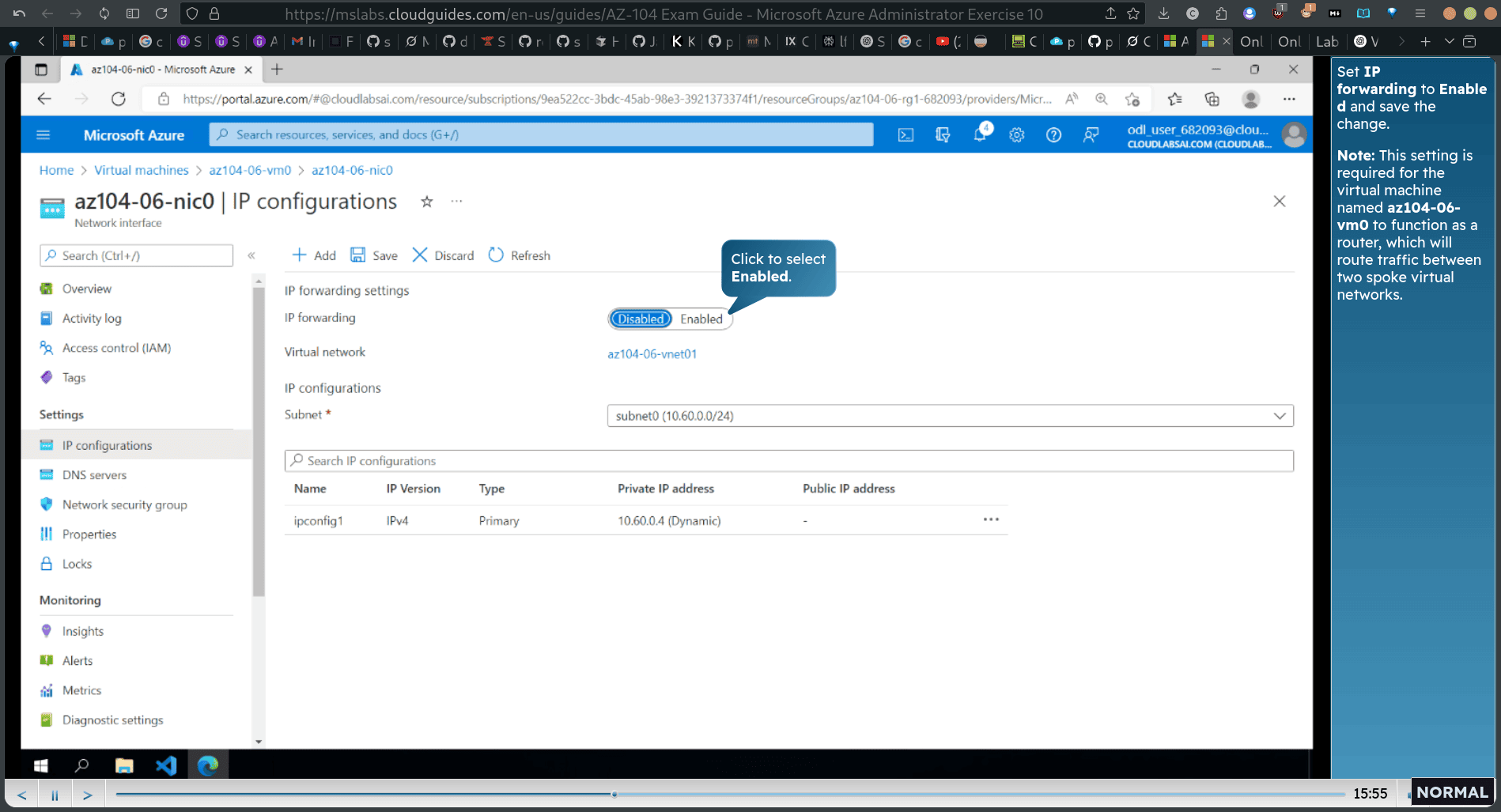Collapse the resource menu with chevron
The image size is (1501, 812).
251,255
